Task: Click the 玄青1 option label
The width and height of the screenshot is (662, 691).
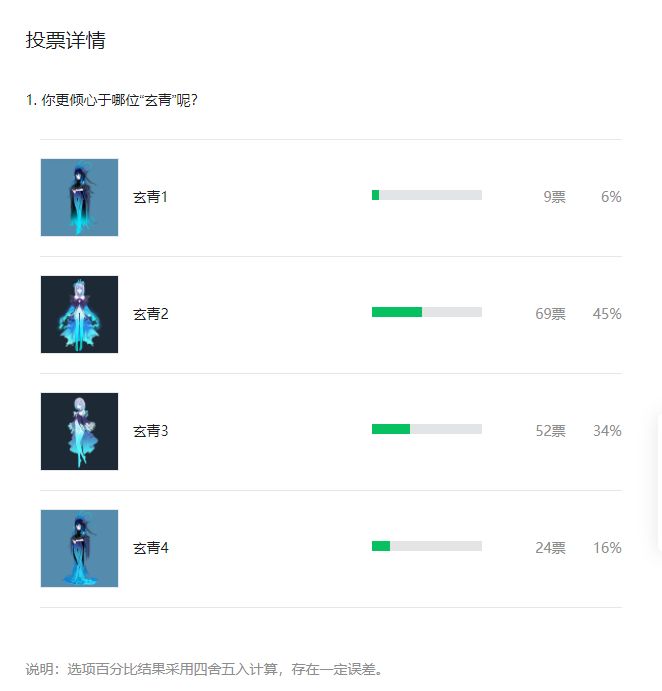Action: [x=150, y=197]
